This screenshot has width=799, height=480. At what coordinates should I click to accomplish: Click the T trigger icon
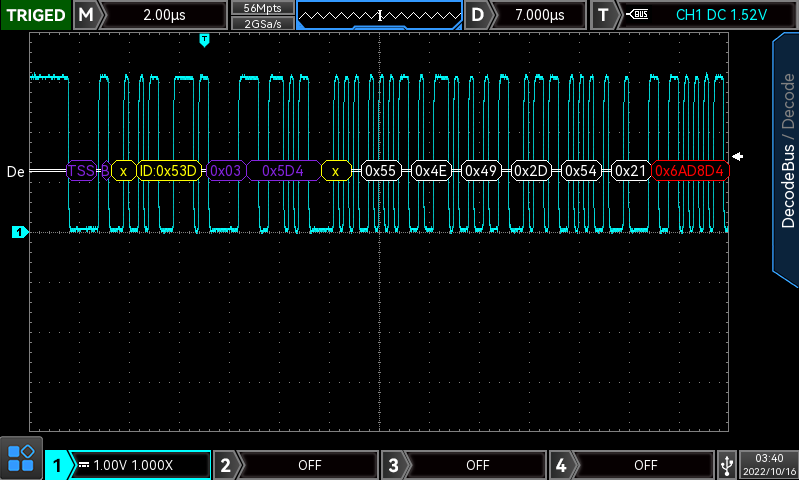point(603,15)
